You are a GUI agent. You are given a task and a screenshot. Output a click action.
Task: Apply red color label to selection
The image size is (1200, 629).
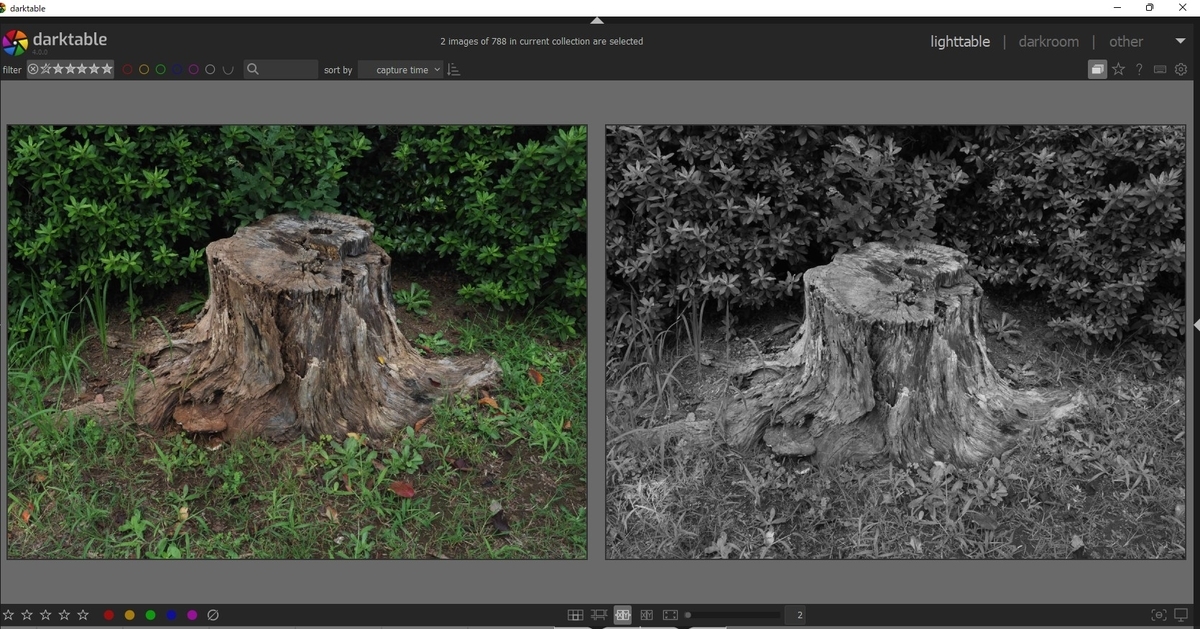coord(109,615)
